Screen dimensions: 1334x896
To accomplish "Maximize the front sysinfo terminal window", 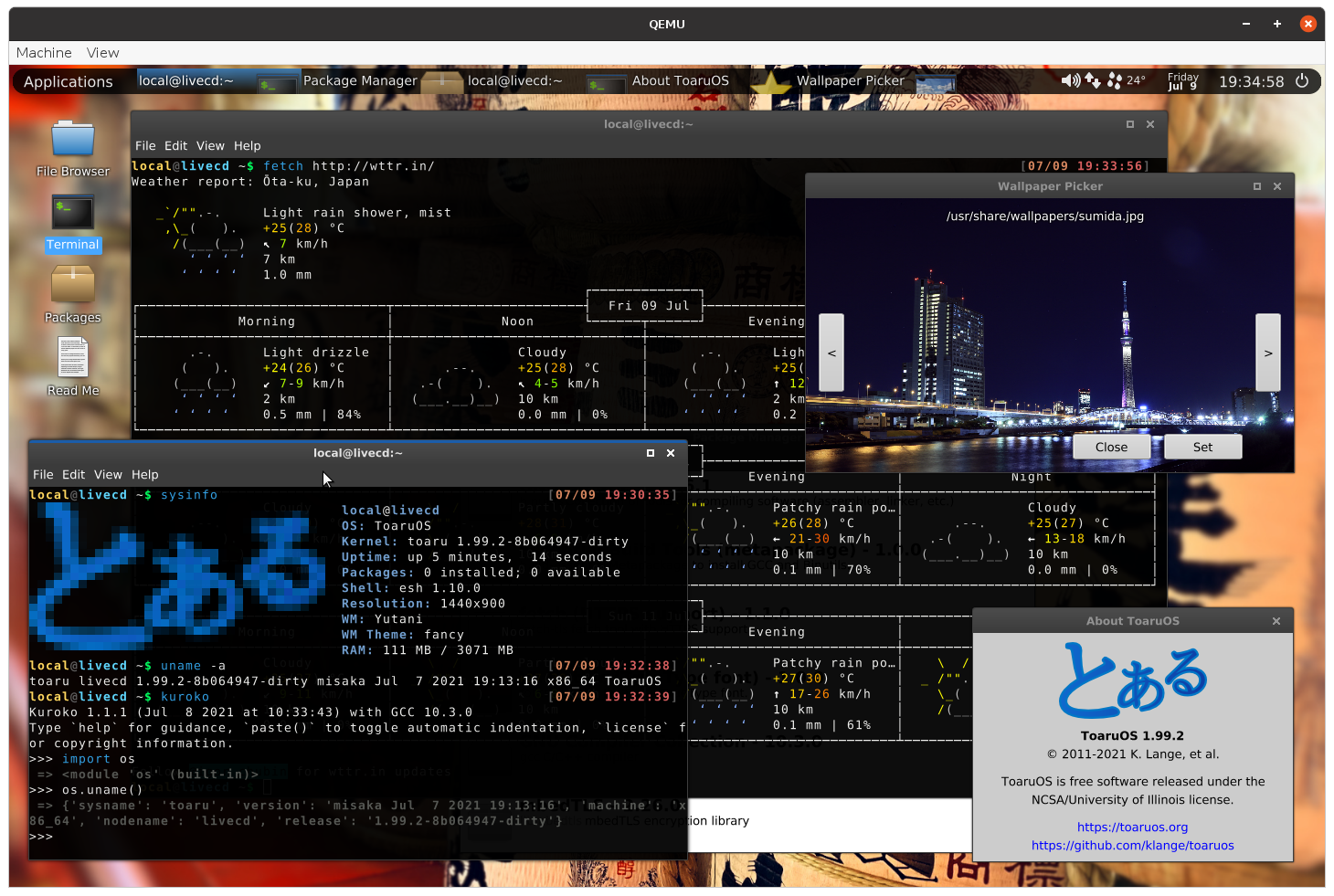I will click(x=651, y=453).
